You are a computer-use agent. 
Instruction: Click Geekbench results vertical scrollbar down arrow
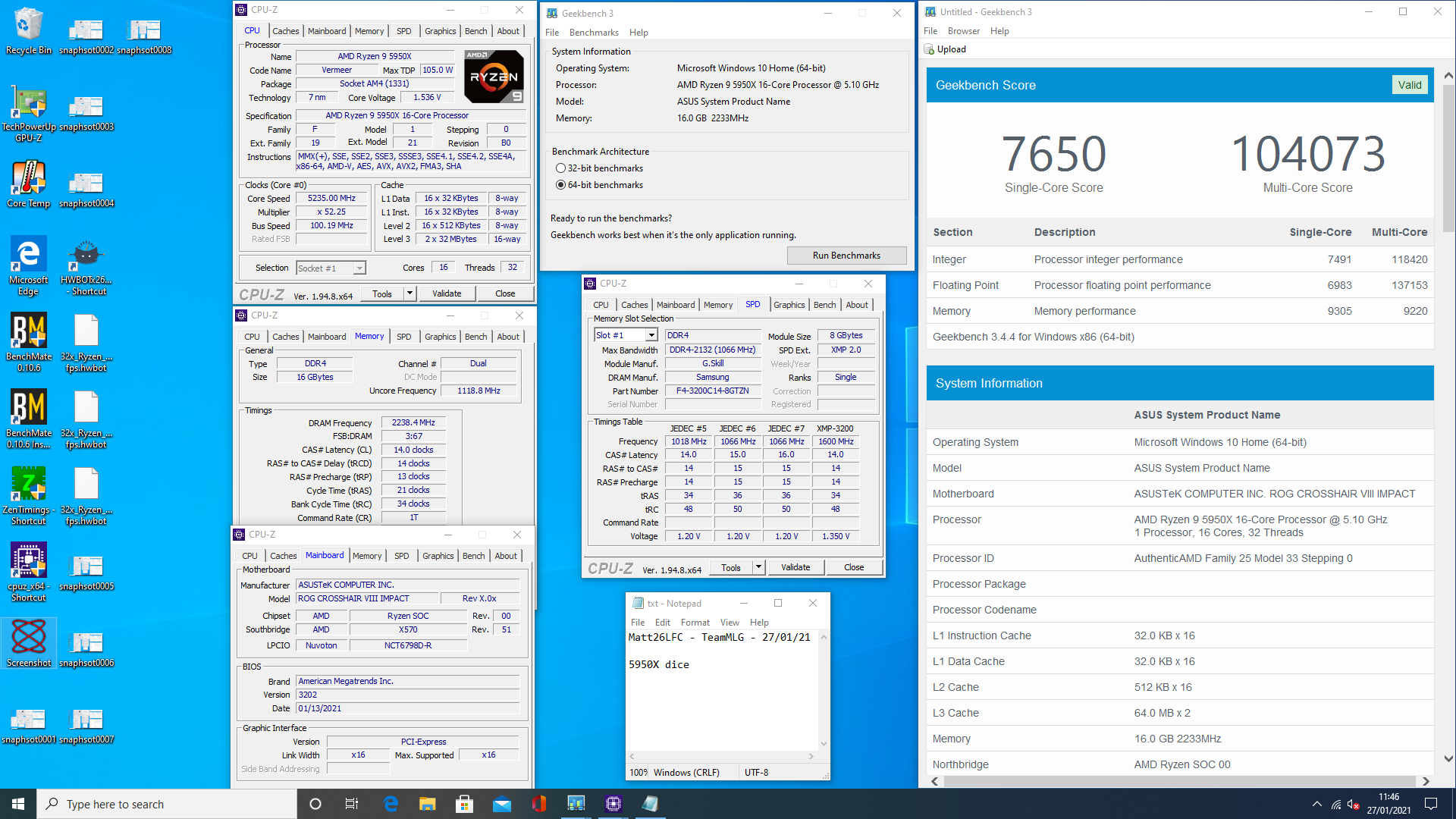pos(1448,758)
